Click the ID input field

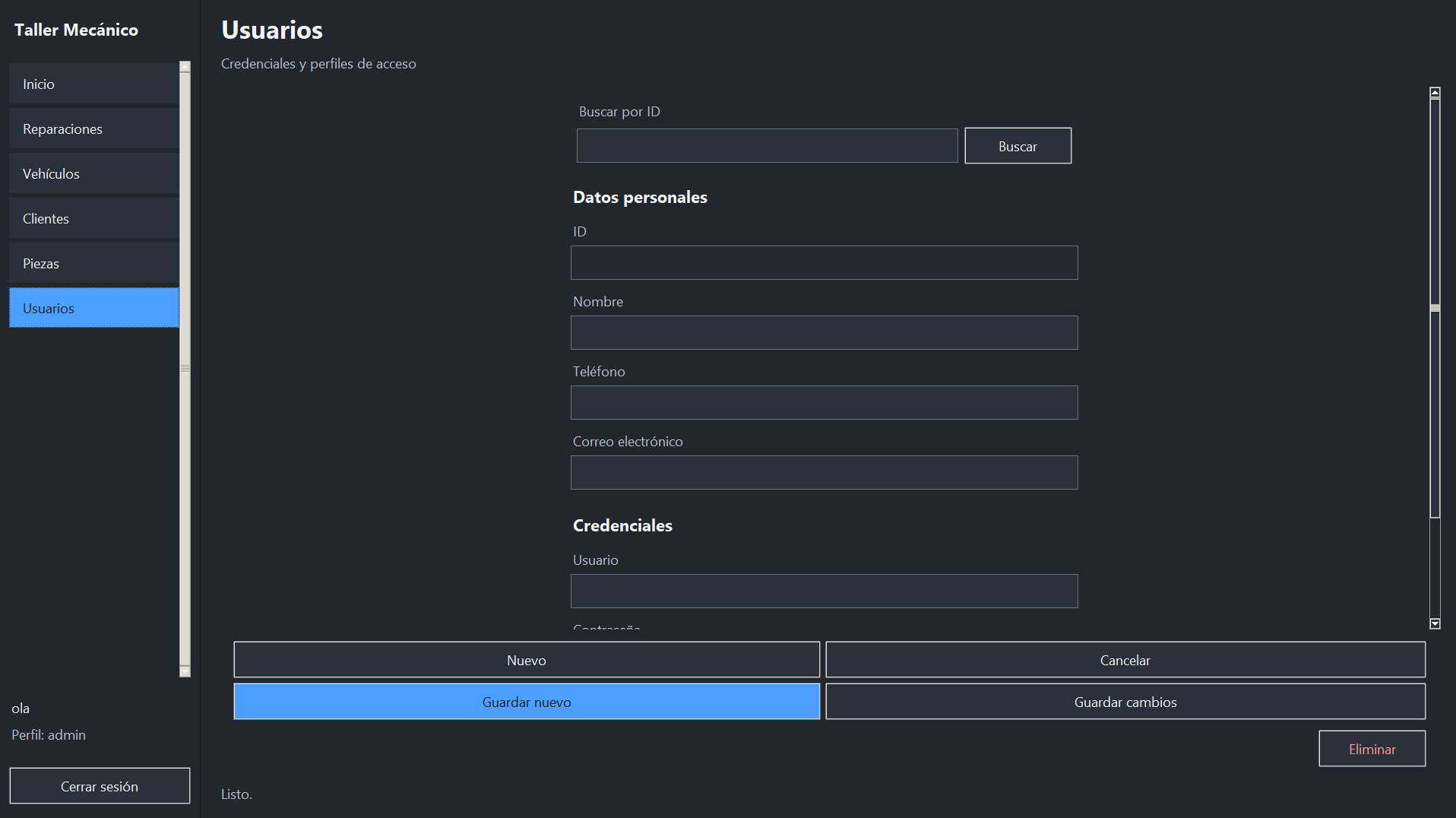[x=824, y=263]
